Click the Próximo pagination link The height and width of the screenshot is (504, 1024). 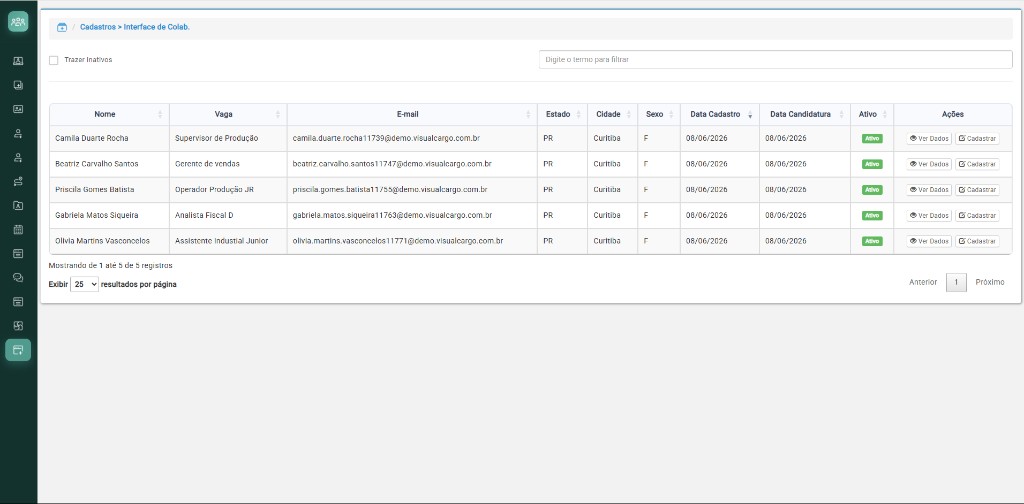tap(990, 283)
